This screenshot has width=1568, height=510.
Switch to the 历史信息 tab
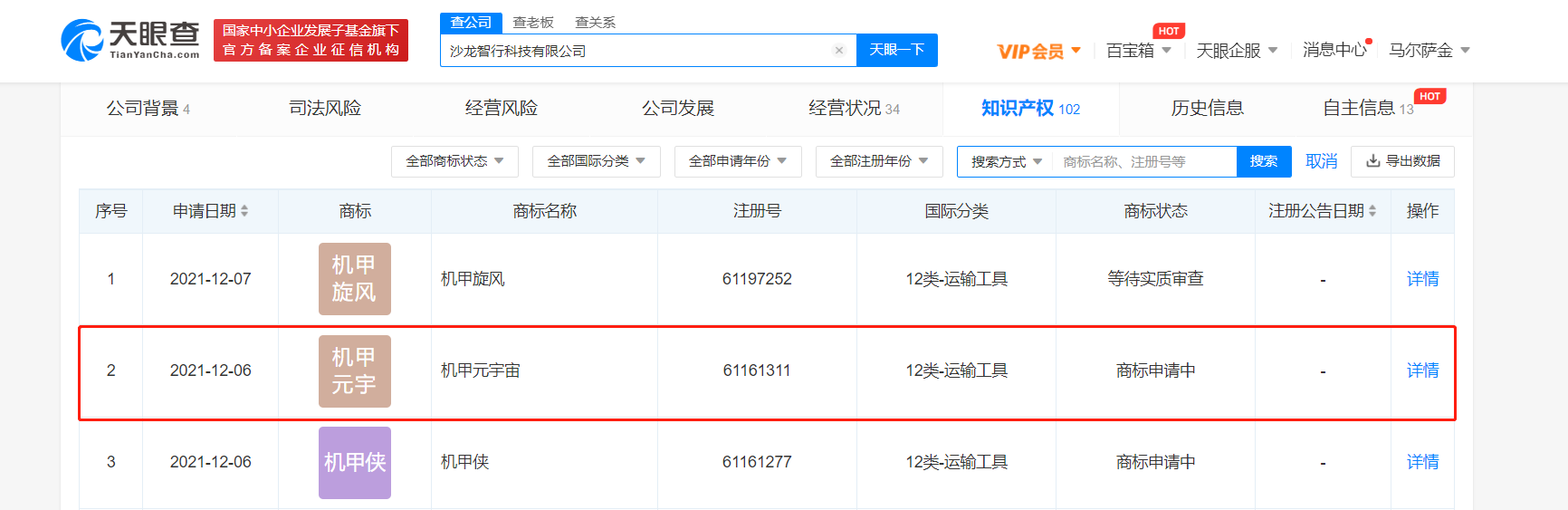point(1207,109)
